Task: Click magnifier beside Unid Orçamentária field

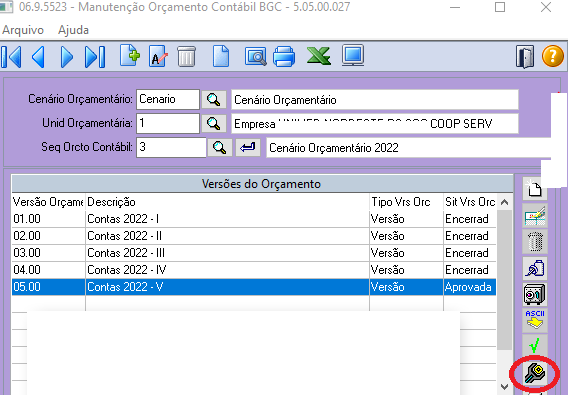Action: pyautogui.click(x=214, y=123)
